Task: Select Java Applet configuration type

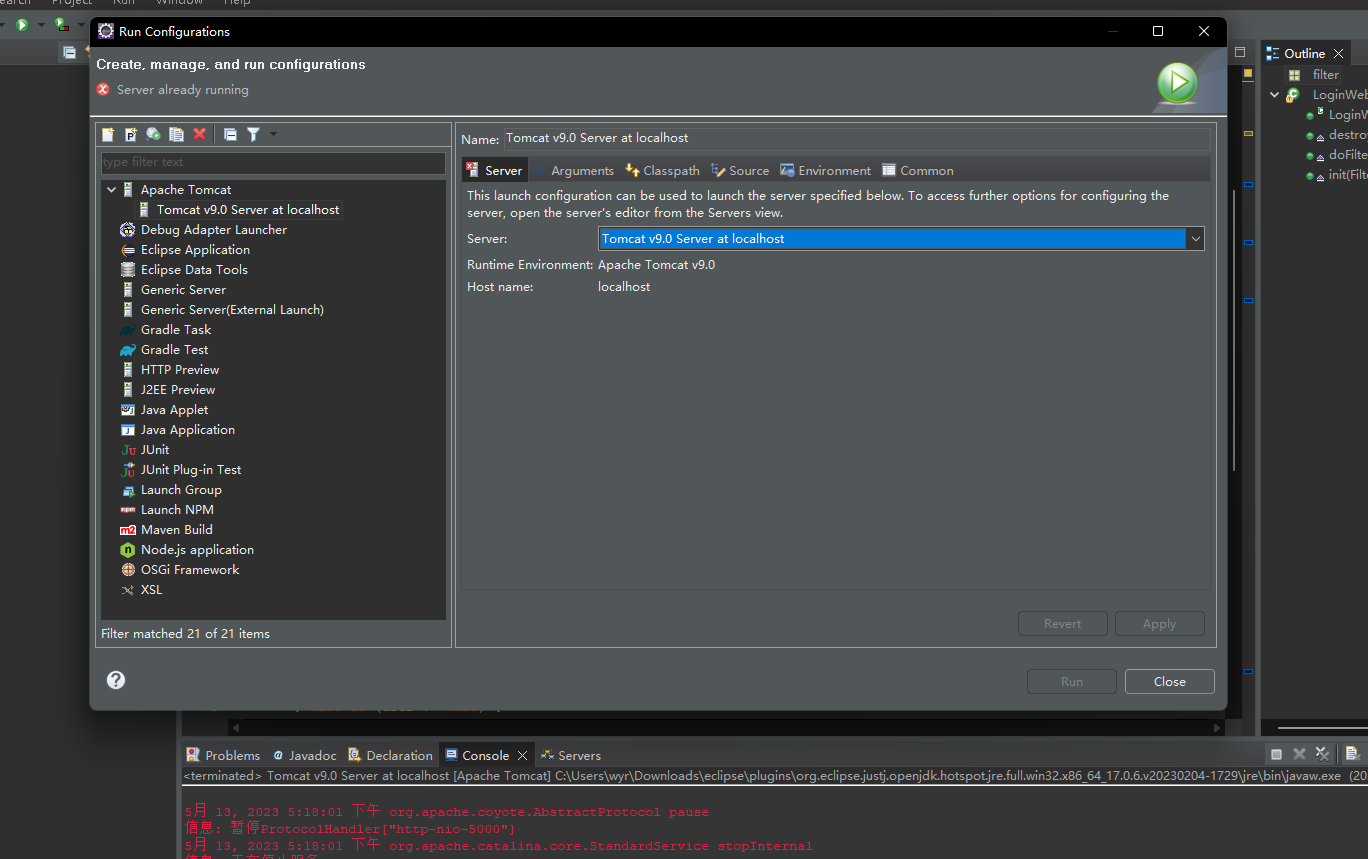Action: (175, 409)
